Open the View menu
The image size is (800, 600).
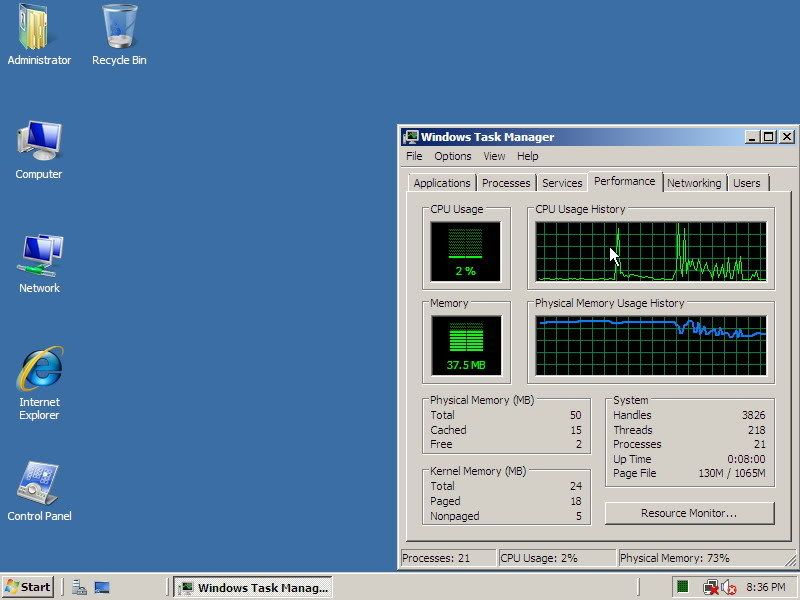click(494, 156)
